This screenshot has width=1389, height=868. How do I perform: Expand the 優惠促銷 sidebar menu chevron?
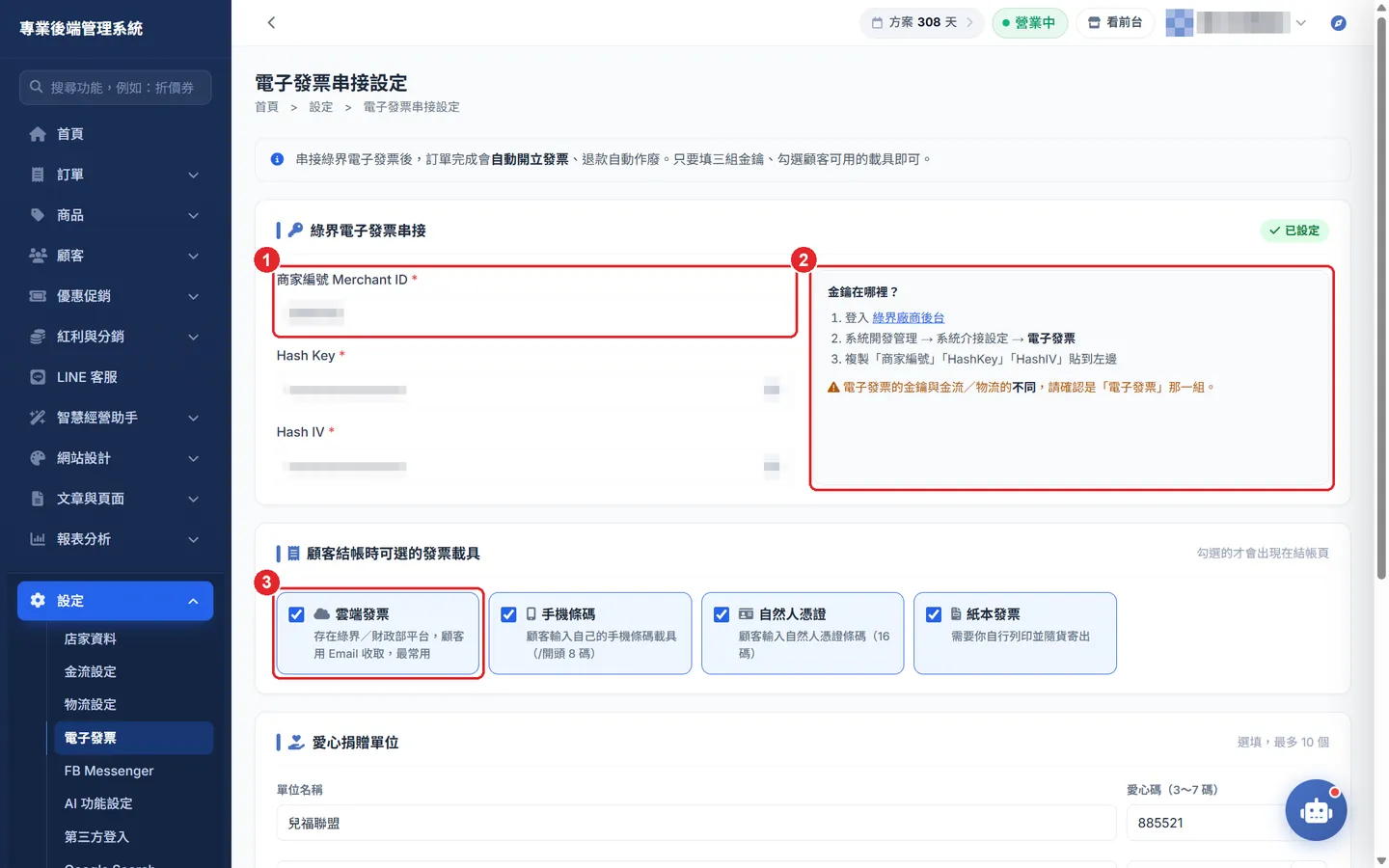point(193,296)
